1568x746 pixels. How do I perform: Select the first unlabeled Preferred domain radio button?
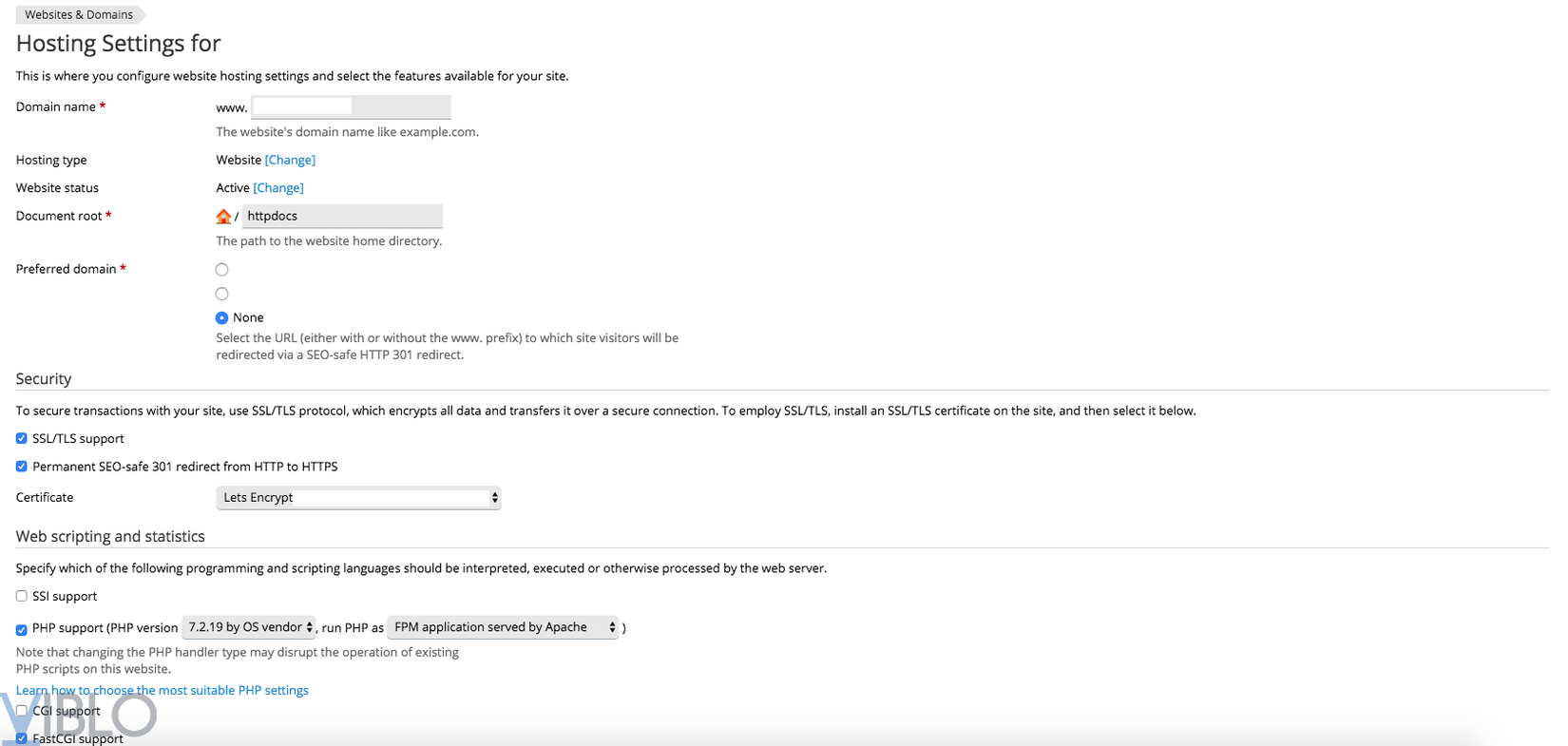point(222,270)
